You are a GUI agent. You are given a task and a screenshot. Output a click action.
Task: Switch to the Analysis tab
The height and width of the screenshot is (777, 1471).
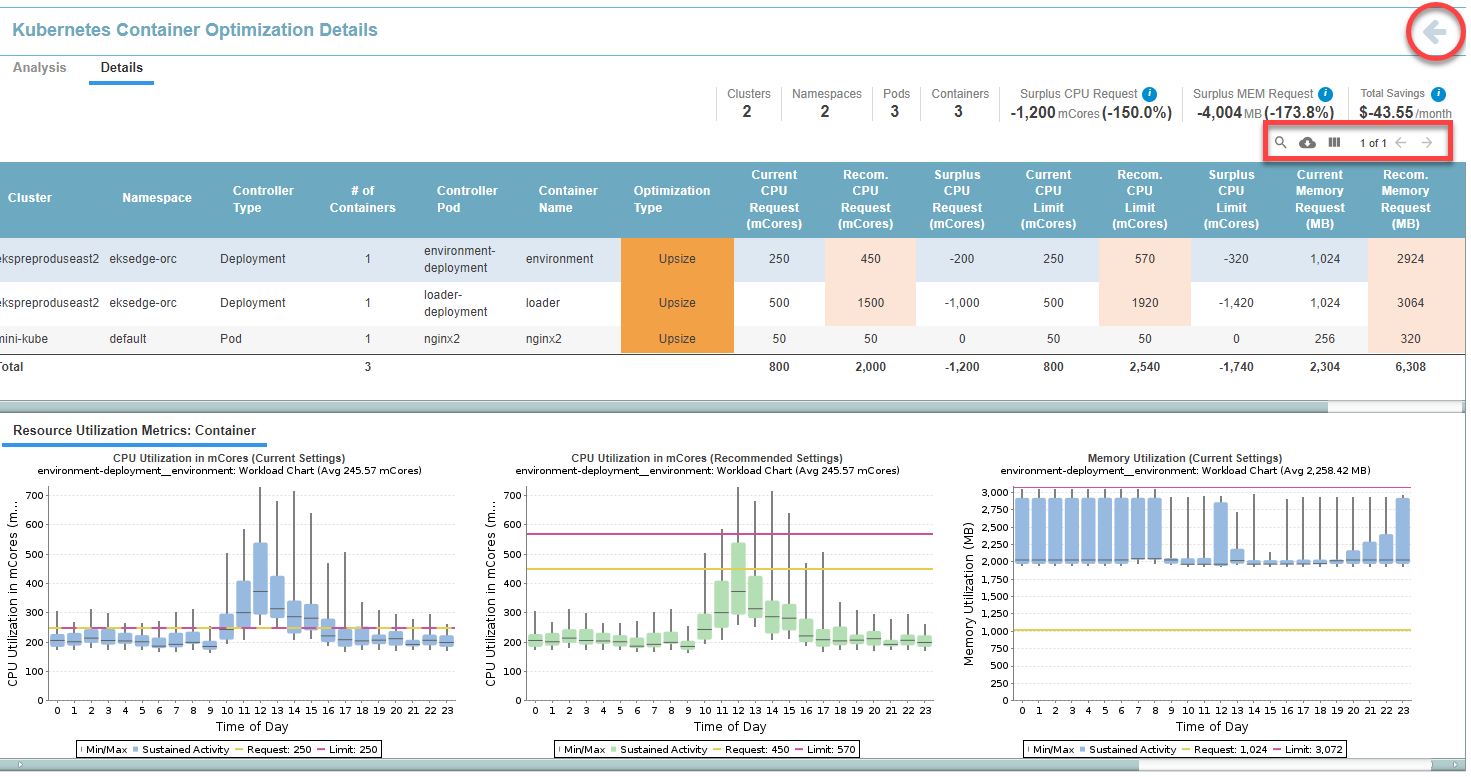pyautogui.click(x=40, y=68)
